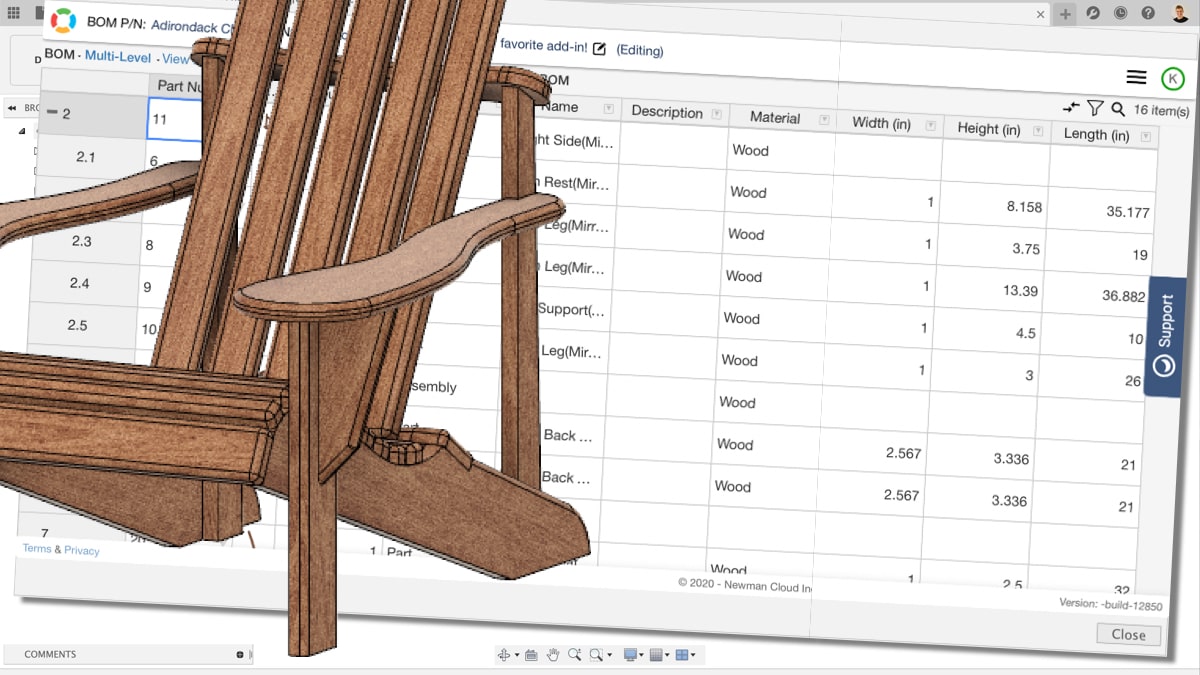Image resolution: width=1200 pixels, height=675 pixels.
Task: Click the Material column header
Action: pyautogui.click(x=783, y=117)
